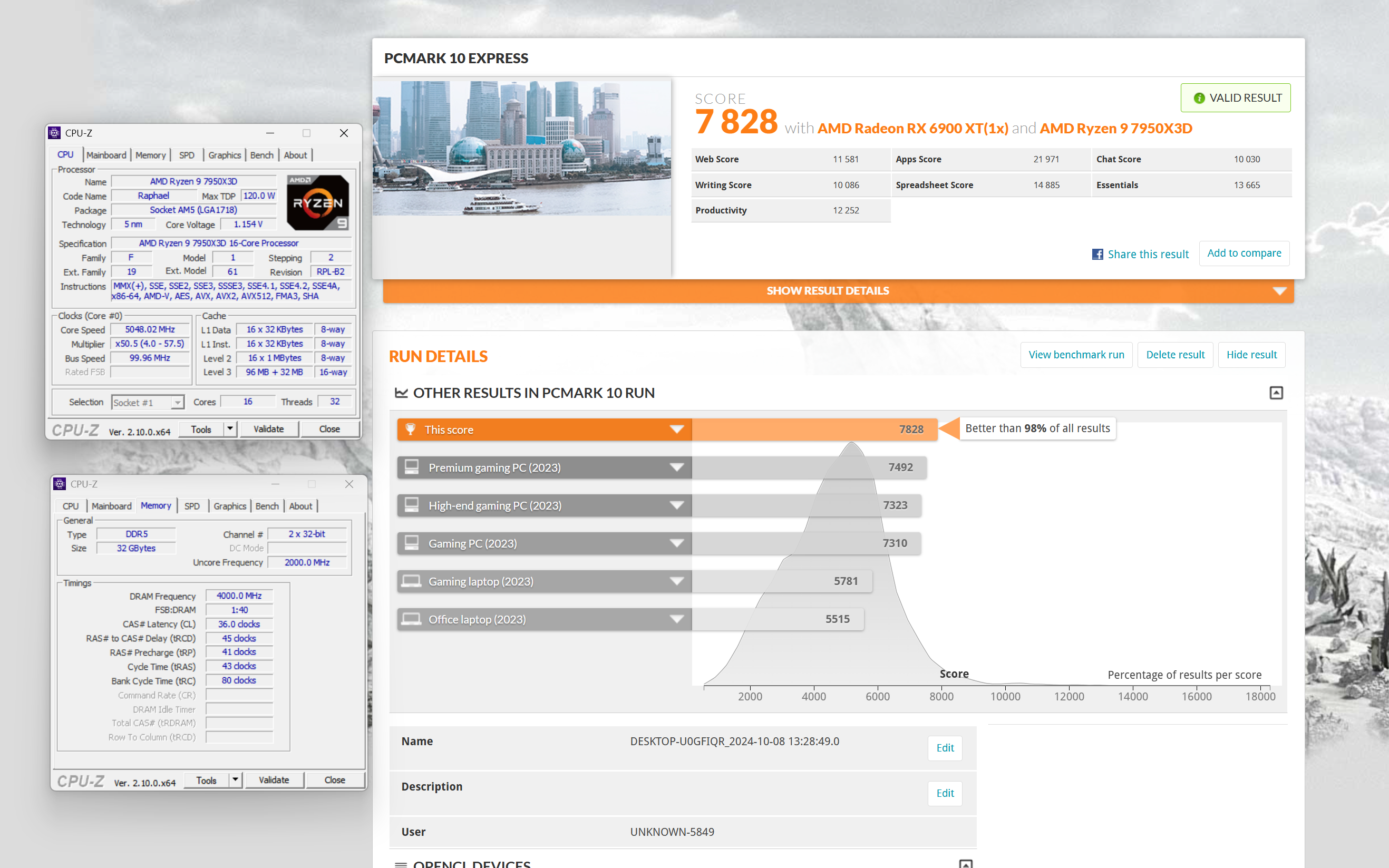Click Edit button beside Name field

pyautogui.click(x=945, y=747)
